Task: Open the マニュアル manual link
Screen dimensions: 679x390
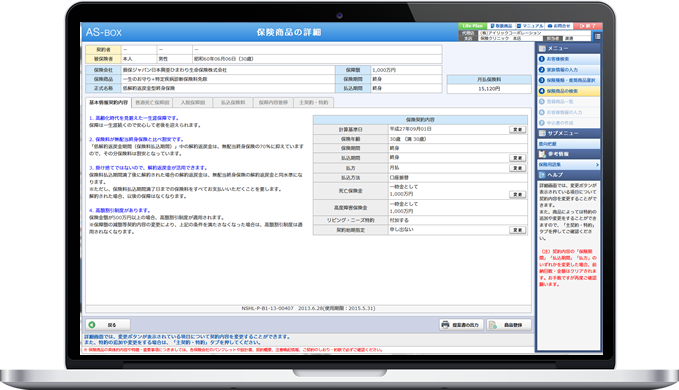Action: pos(530,26)
